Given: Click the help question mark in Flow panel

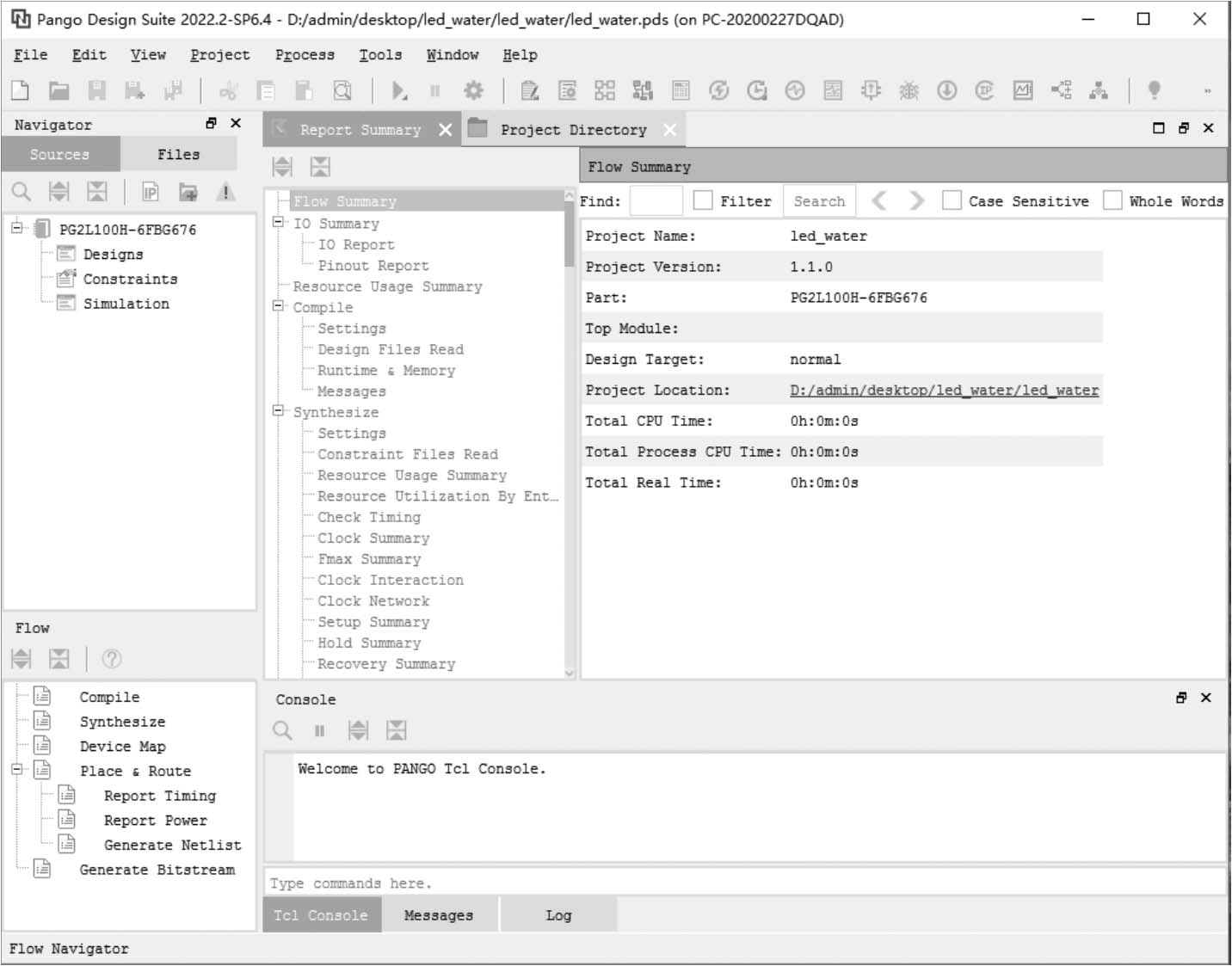Looking at the screenshot, I should tap(112, 659).
